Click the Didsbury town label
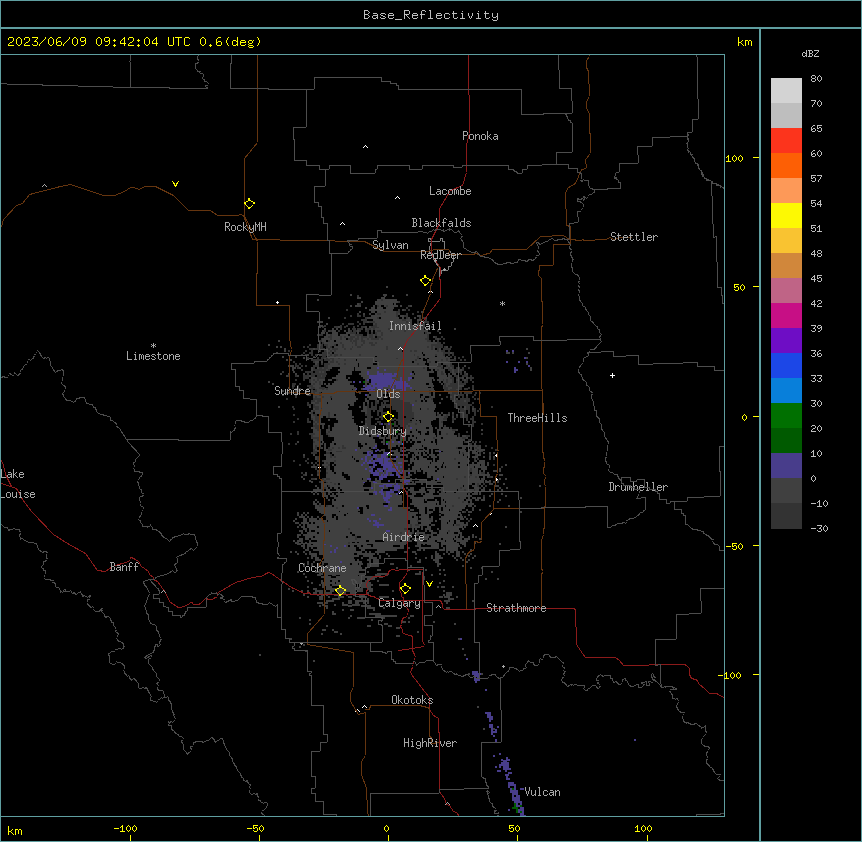This screenshot has height=842, width=862. click(x=383, y=431)
